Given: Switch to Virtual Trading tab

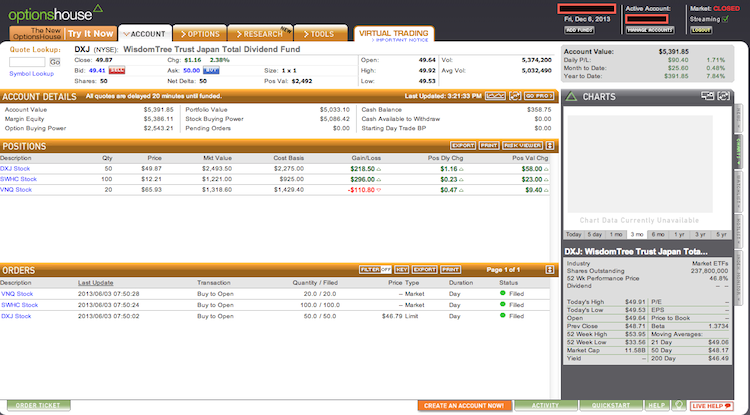Looking at the screenshot, I should click(394, 33).
